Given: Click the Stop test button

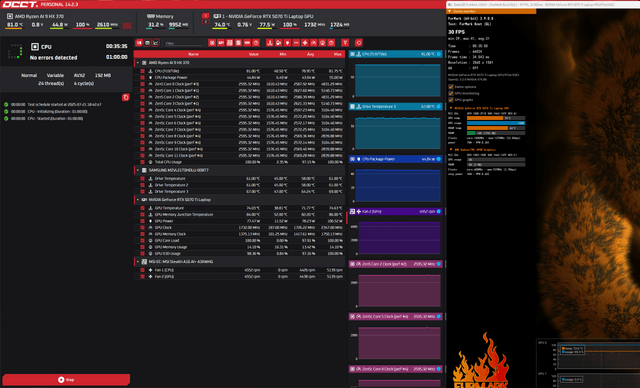Looking at the screenshot, I should pyautogui.click(x=66, y=379).
